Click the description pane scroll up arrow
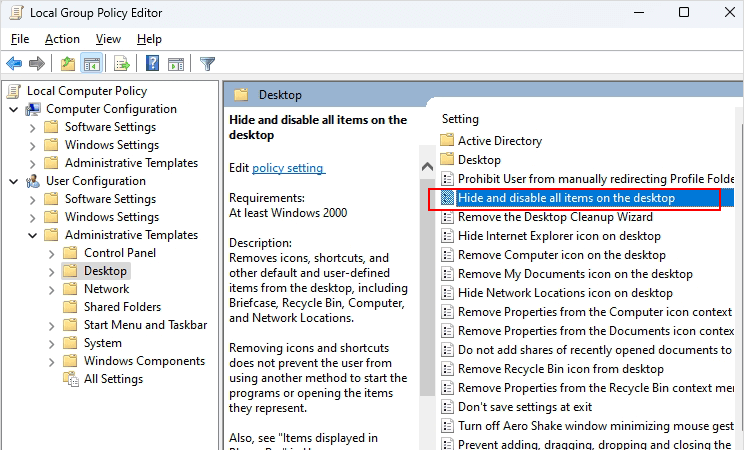 pos(427,167)
